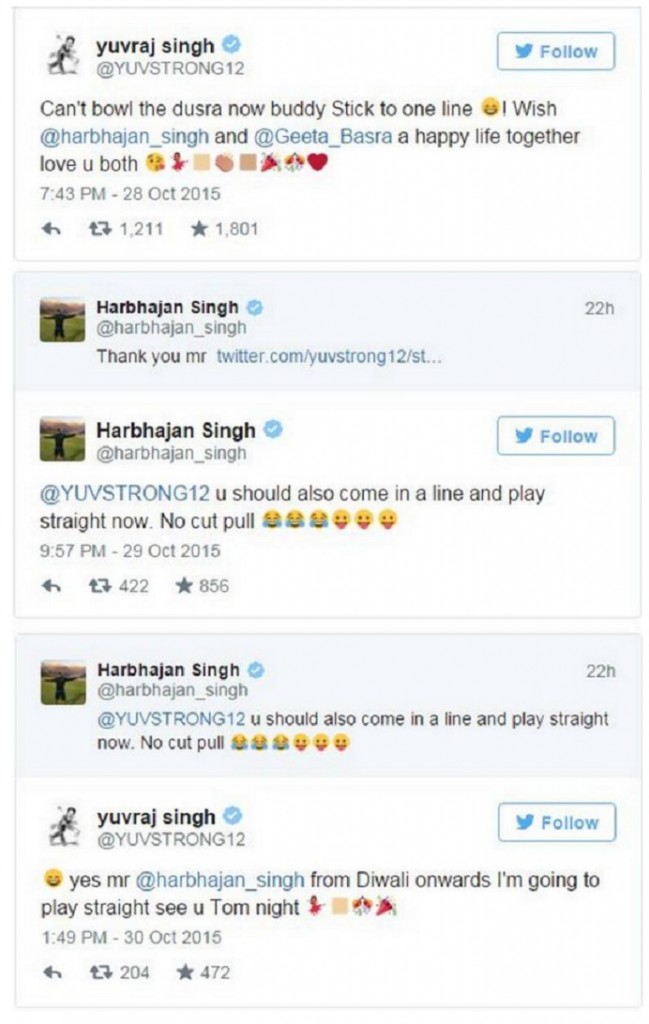Open Yuvraj Singh's avatar on top tweet
Image resolution: width=649 pixels, height=1024 pixels.
click(x=64, y=55)
